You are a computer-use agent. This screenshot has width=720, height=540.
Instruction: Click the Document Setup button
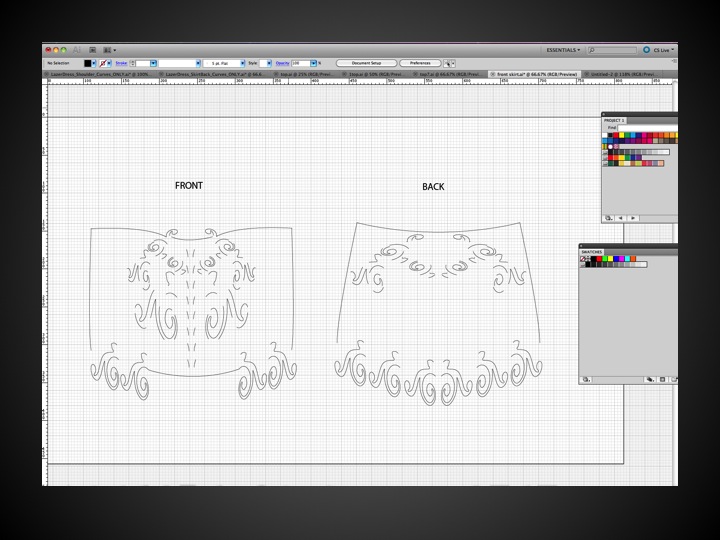click(x=364, y=63)
